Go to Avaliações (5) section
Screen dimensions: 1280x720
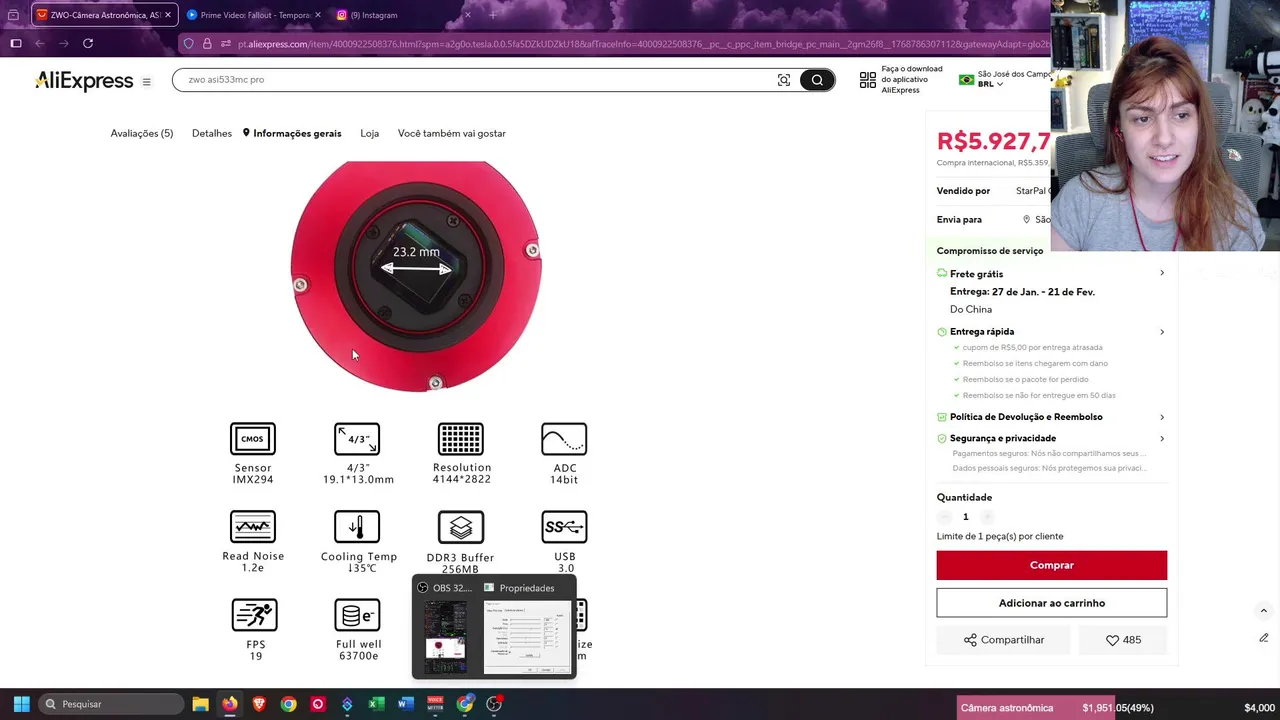pos(142,133)
